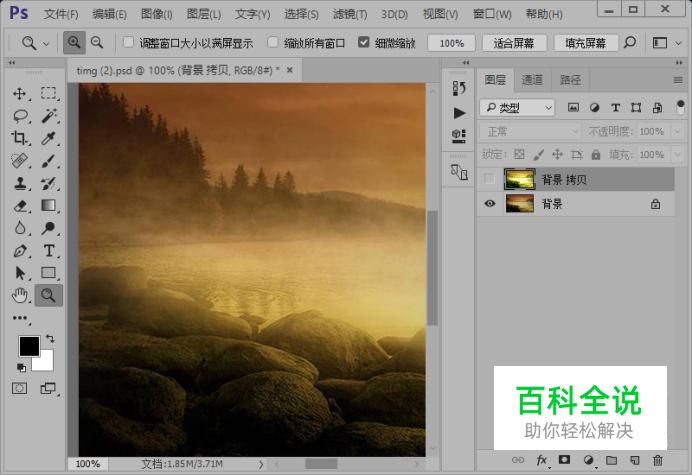Viewport: 692px width, 475px height.
Task: Click the 填充屏幕 button
Action: click(586, 43)
